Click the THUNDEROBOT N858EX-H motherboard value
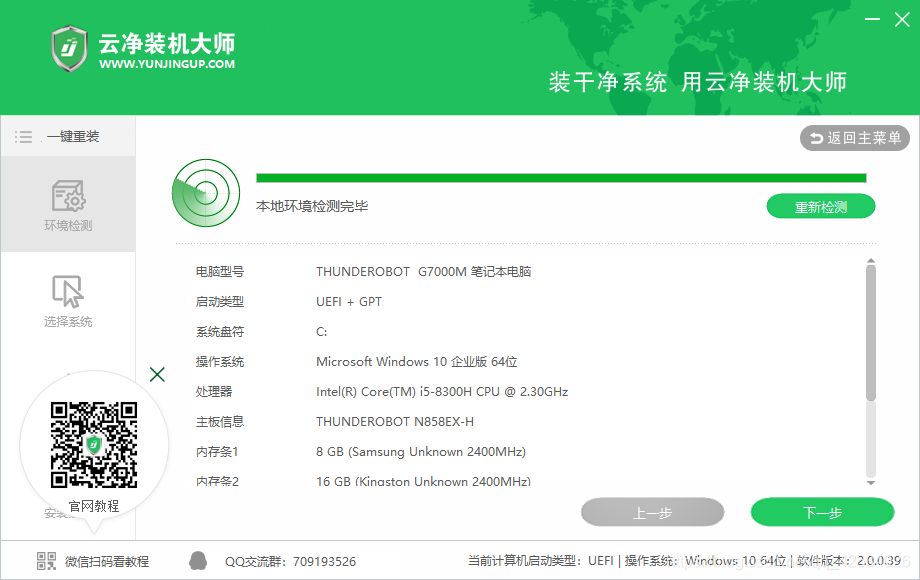The width and height of the screenshot is (920, 580). 395,421
